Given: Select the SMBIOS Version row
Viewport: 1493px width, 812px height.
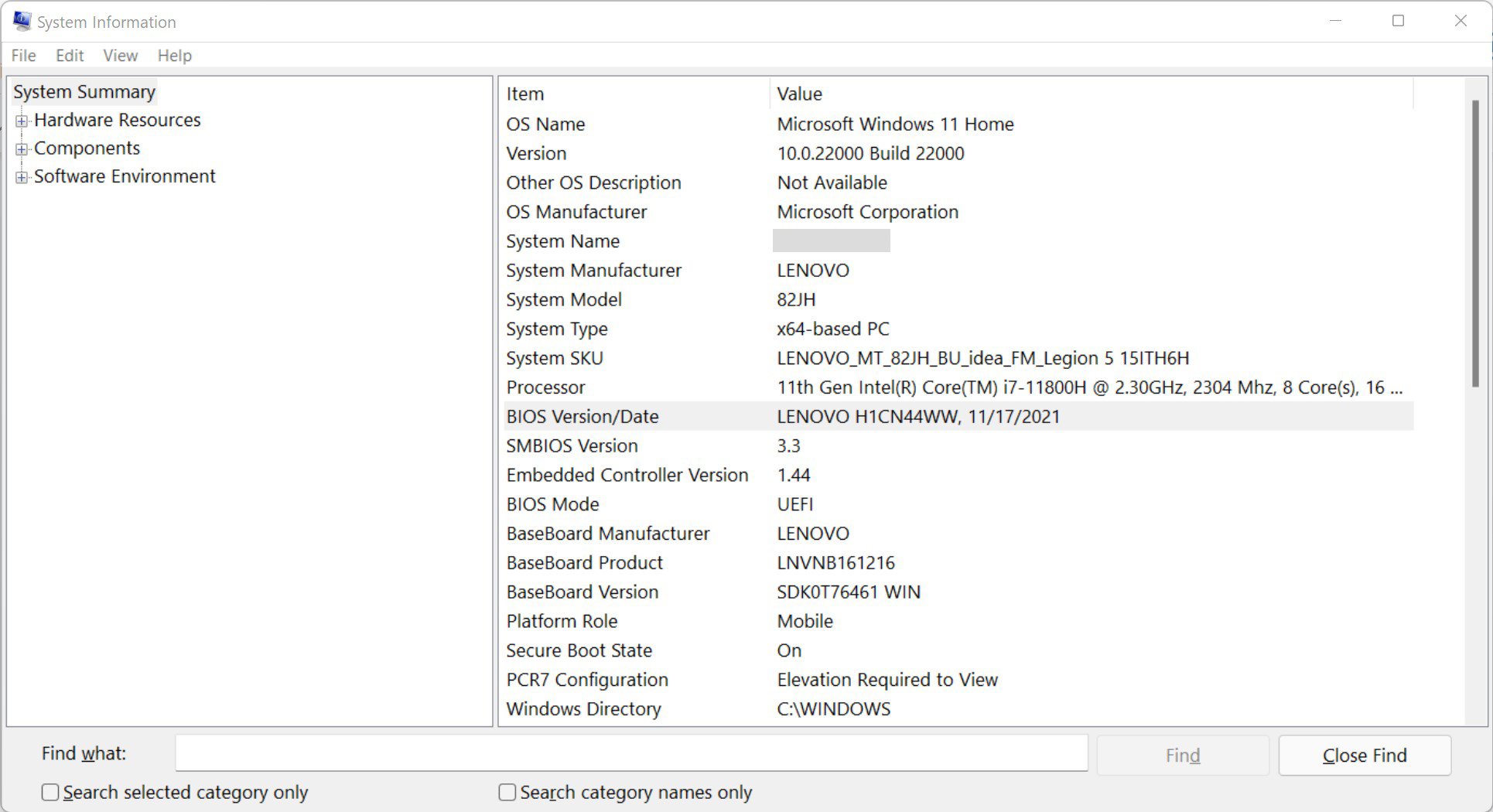Looking at the screenshot, I should 958,446.
